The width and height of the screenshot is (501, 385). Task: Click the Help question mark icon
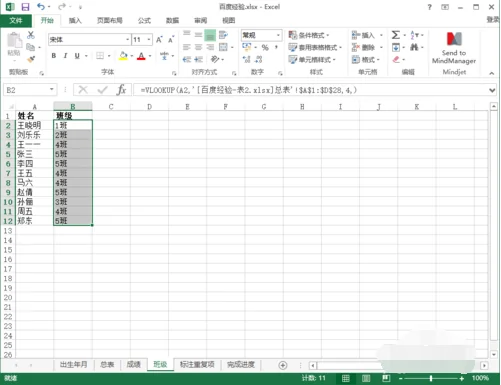coord(429,7)
